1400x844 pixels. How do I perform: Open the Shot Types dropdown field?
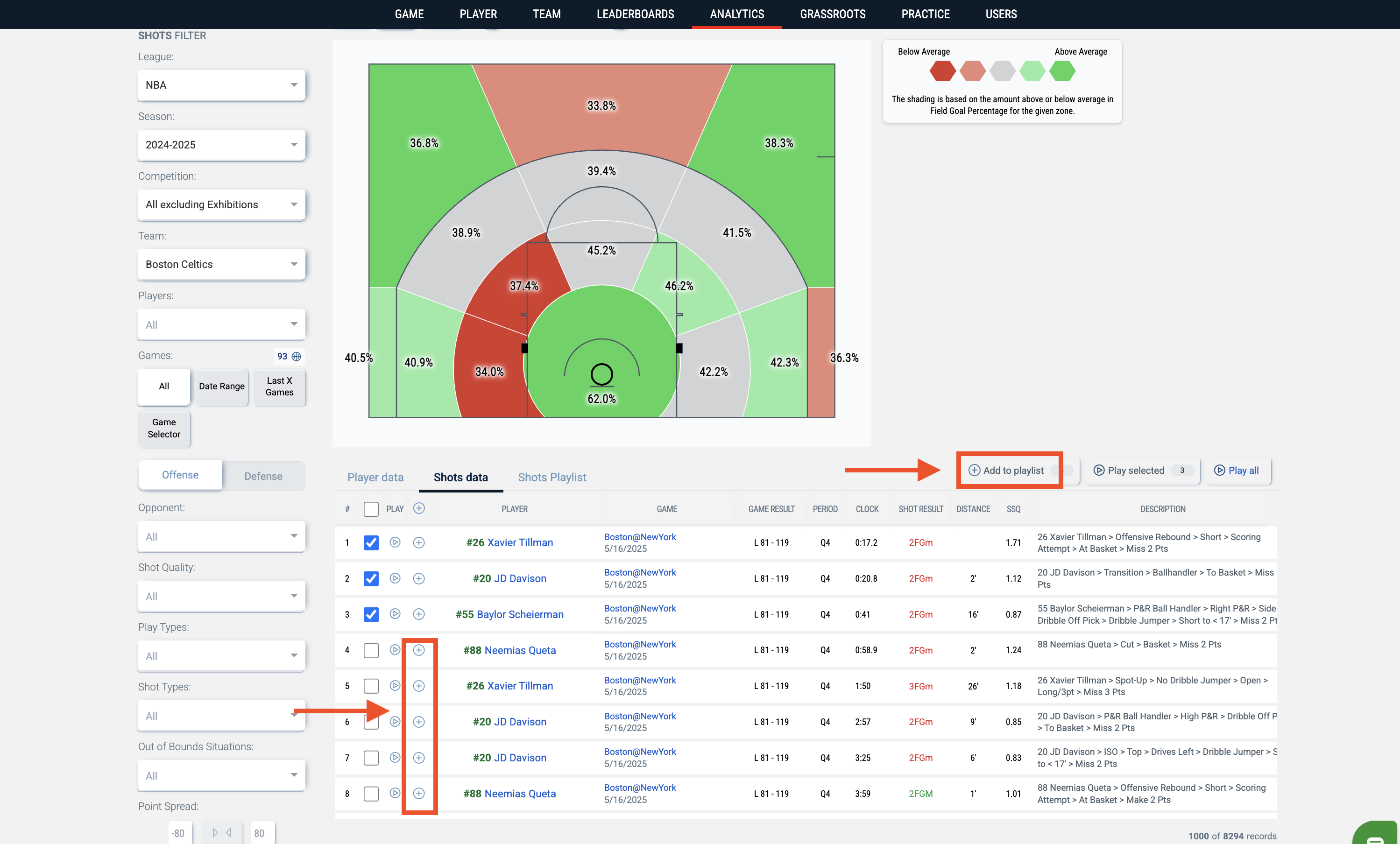(x=221, y=716)
